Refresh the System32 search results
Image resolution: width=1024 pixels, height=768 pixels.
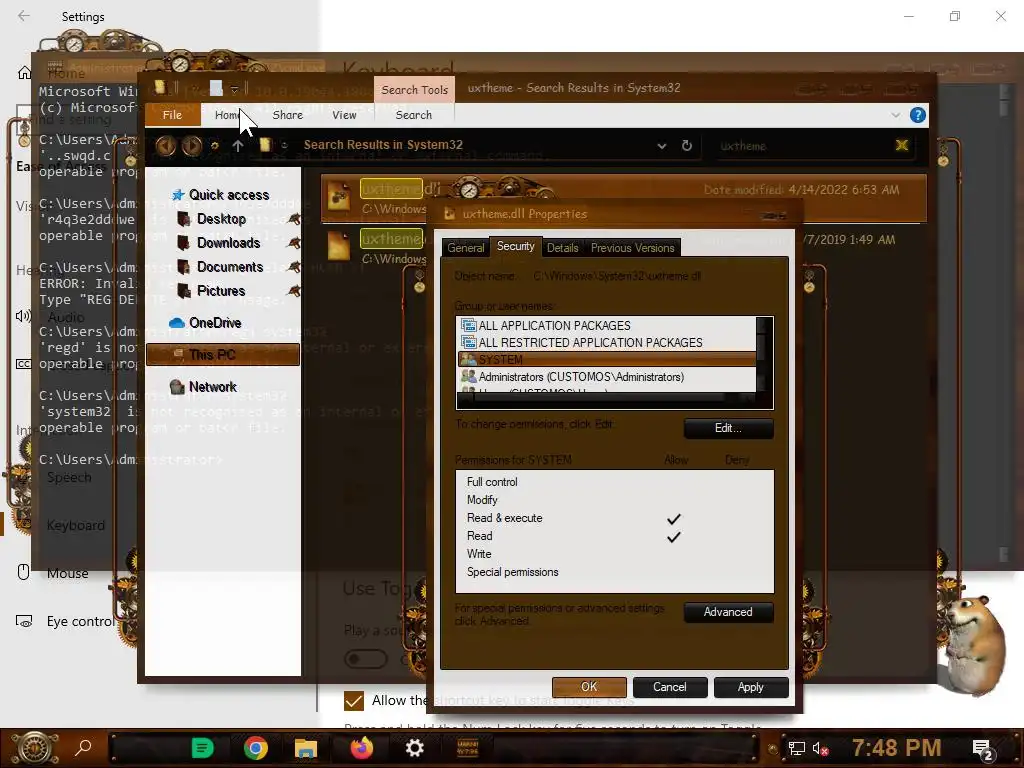(x=686, y=146)
